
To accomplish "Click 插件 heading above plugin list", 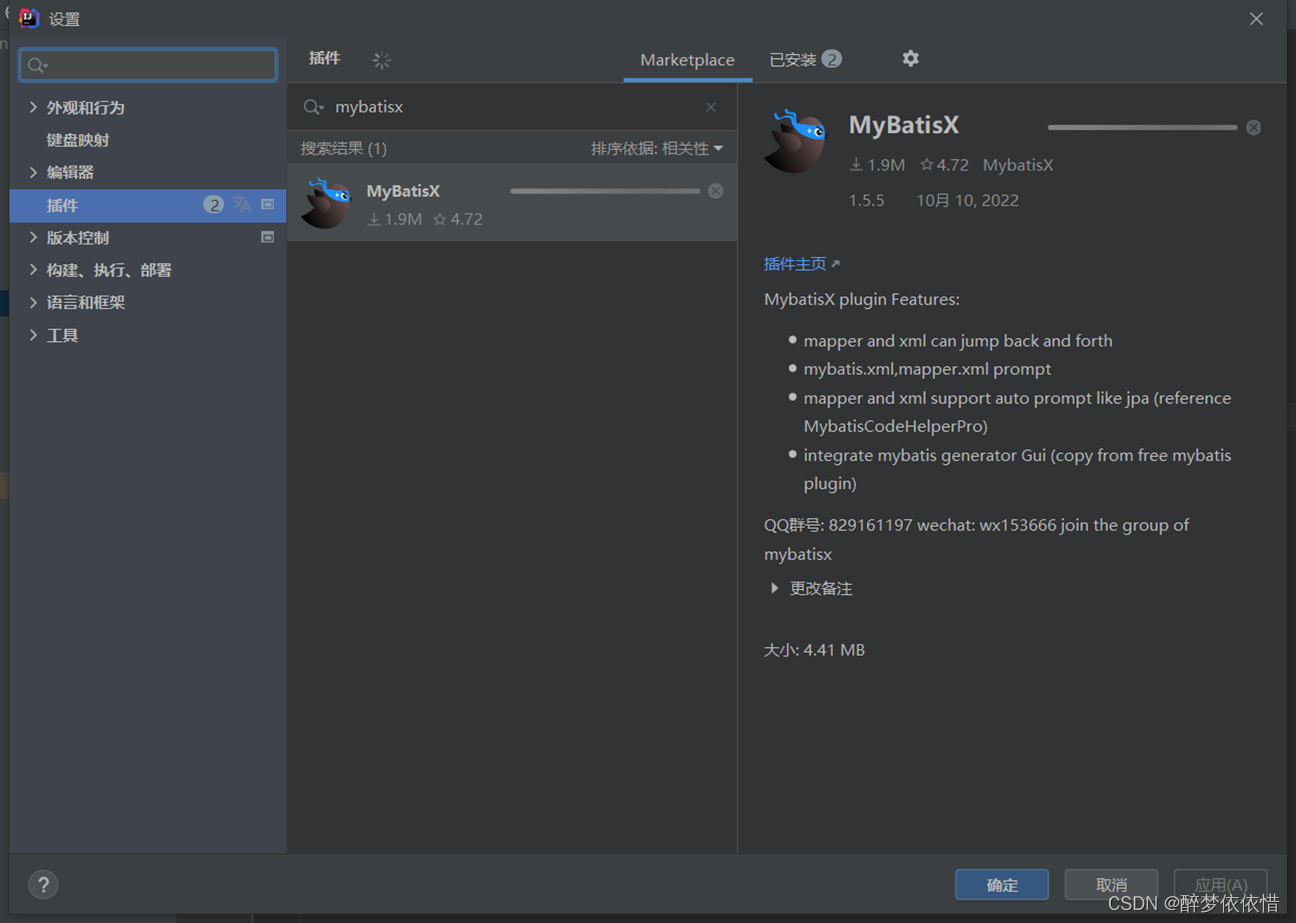I will [x=325, y=58].
